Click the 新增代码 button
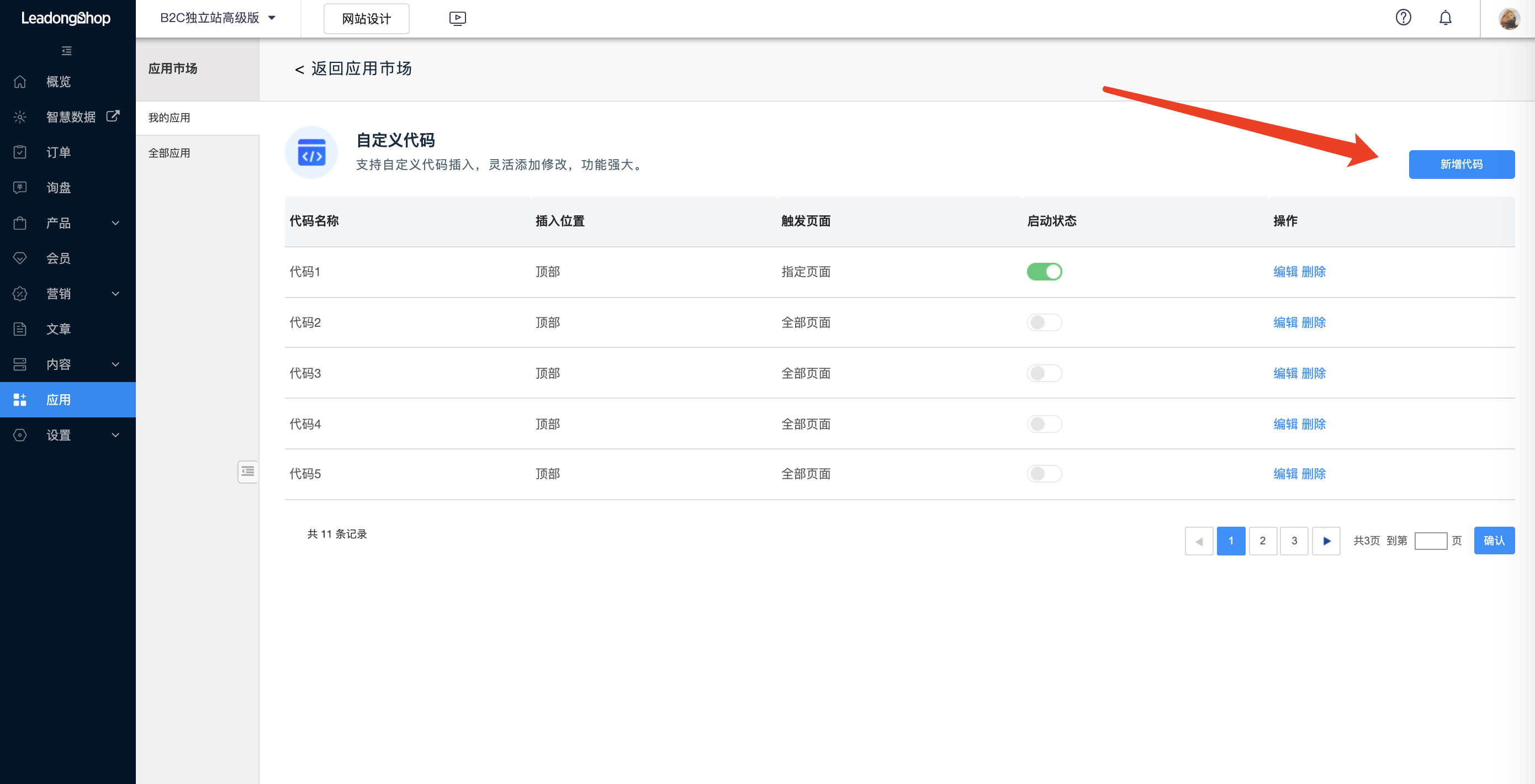The width and height of the screenshot is (1535, 784). [1460, 165]
